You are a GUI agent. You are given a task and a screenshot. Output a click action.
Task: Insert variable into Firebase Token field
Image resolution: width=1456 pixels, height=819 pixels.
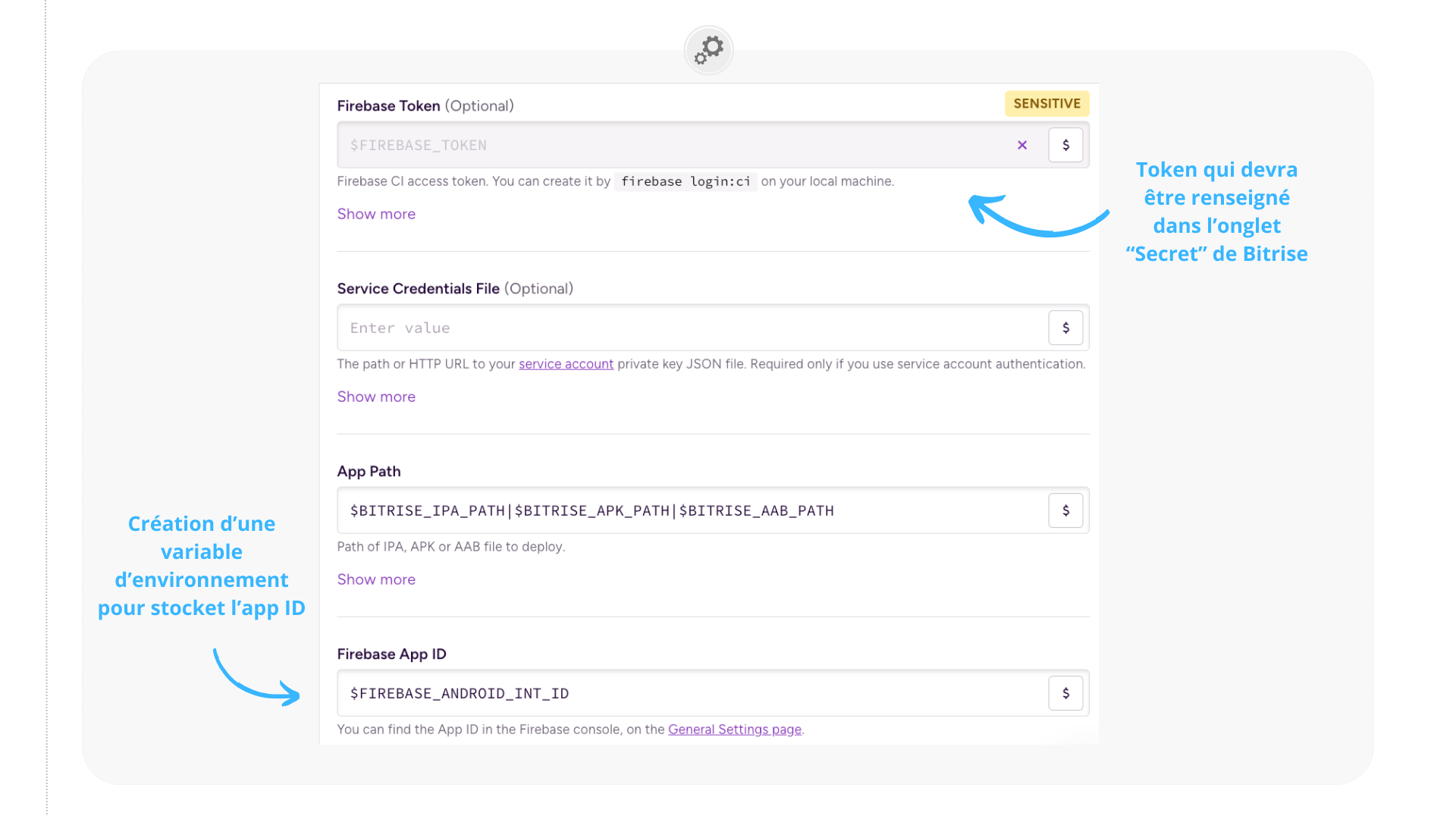(1065, 145)
